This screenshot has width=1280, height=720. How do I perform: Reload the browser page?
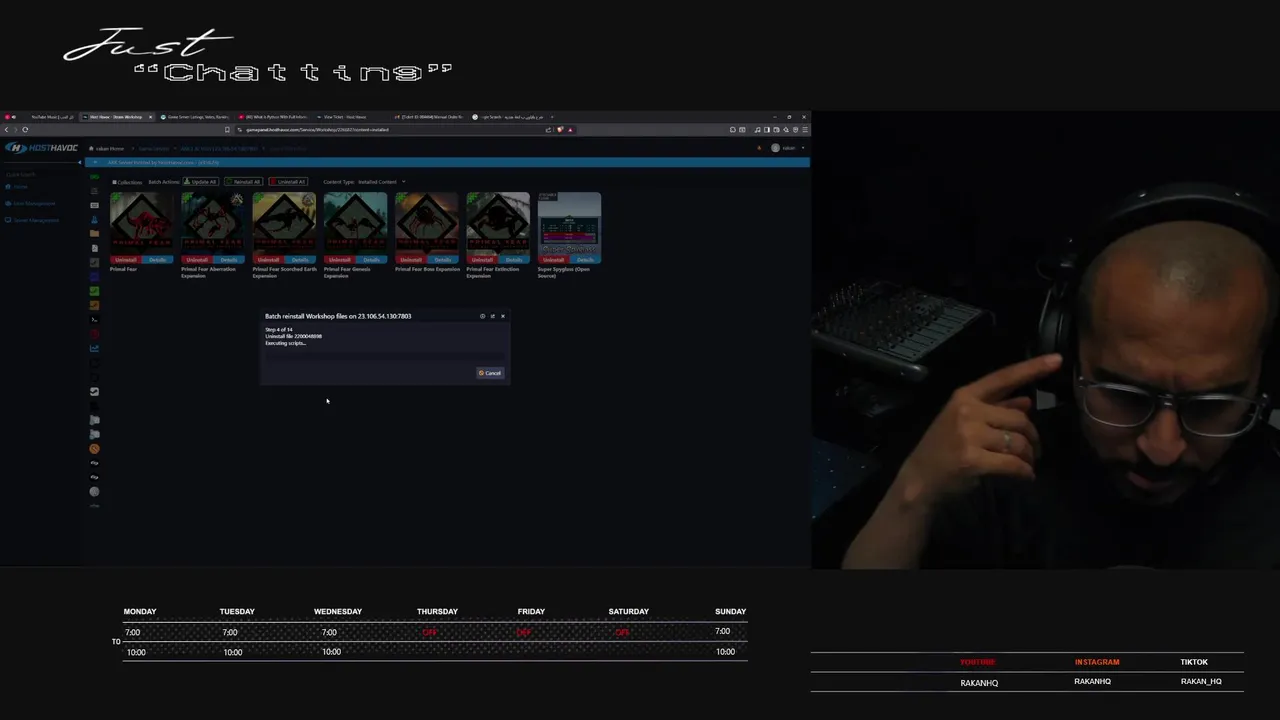point(25,130)
